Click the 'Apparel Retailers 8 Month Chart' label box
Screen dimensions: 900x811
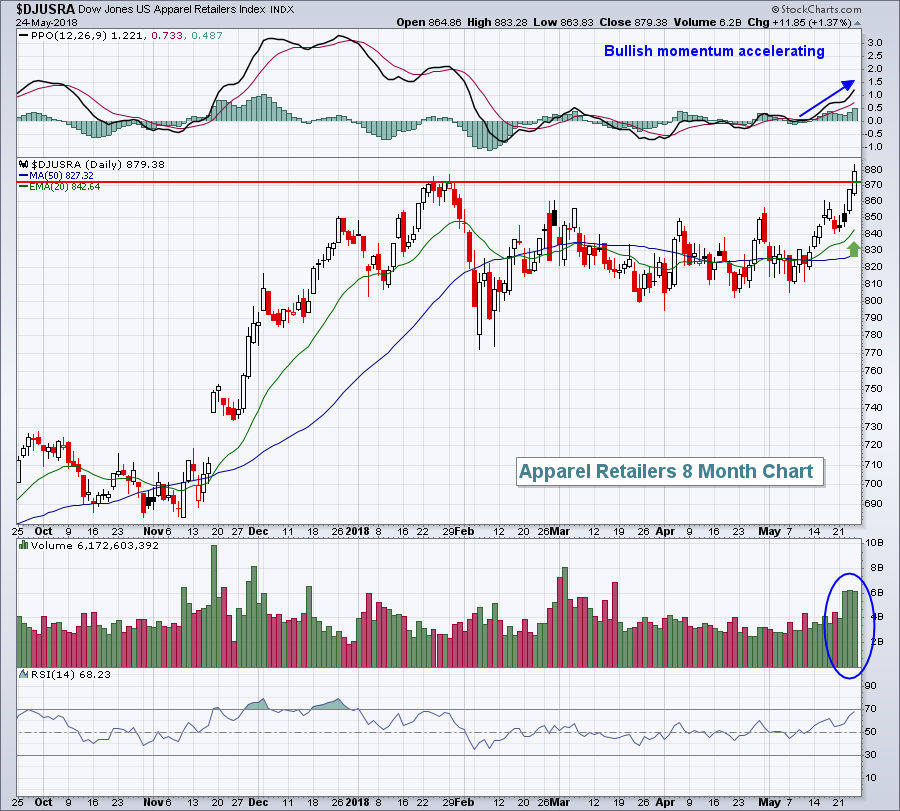click(670, 472)
